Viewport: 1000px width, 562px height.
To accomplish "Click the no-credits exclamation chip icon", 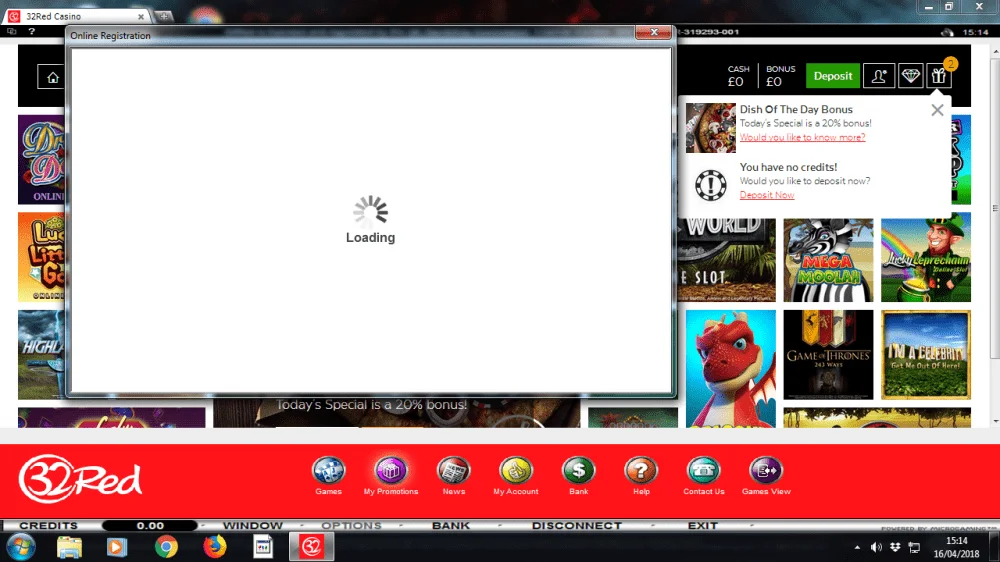I will point(710,185).
